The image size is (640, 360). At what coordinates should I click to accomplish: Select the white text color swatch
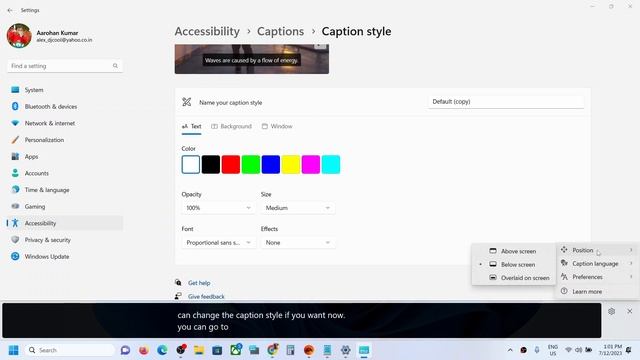click(x=191, y=164)
